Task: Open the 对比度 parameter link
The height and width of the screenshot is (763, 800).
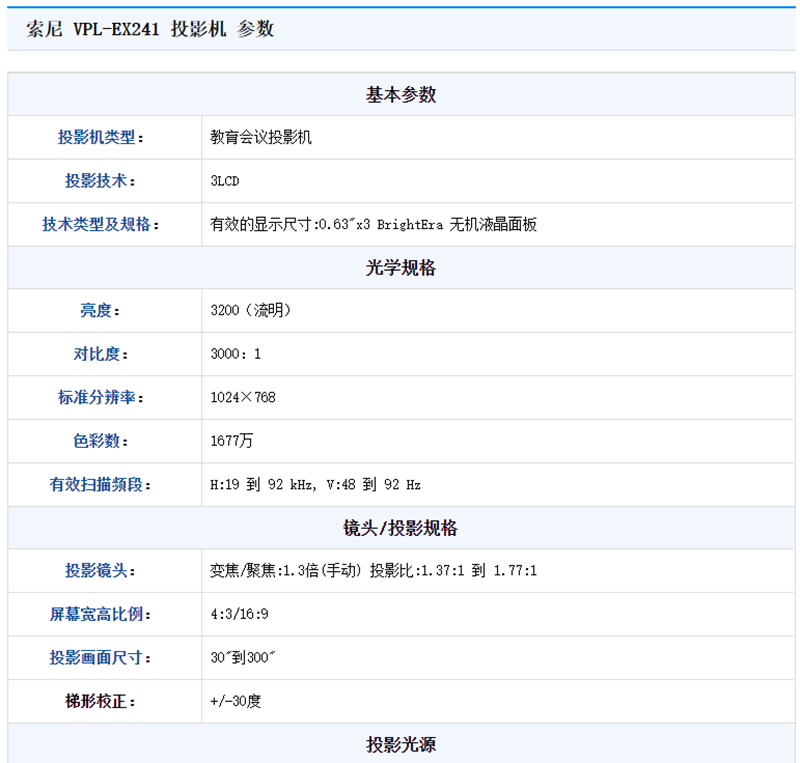Action: click(x=100, y=354)
